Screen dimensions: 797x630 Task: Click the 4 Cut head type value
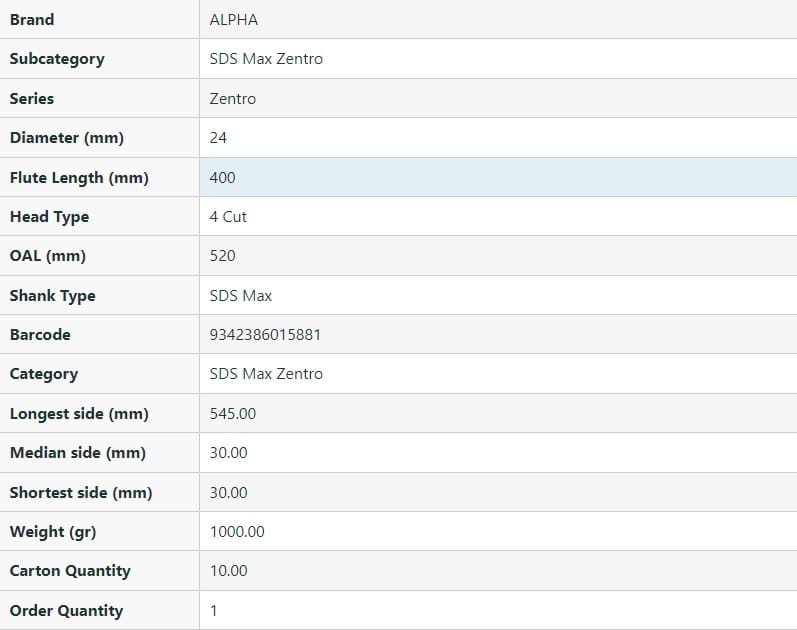tap(228, 217)
